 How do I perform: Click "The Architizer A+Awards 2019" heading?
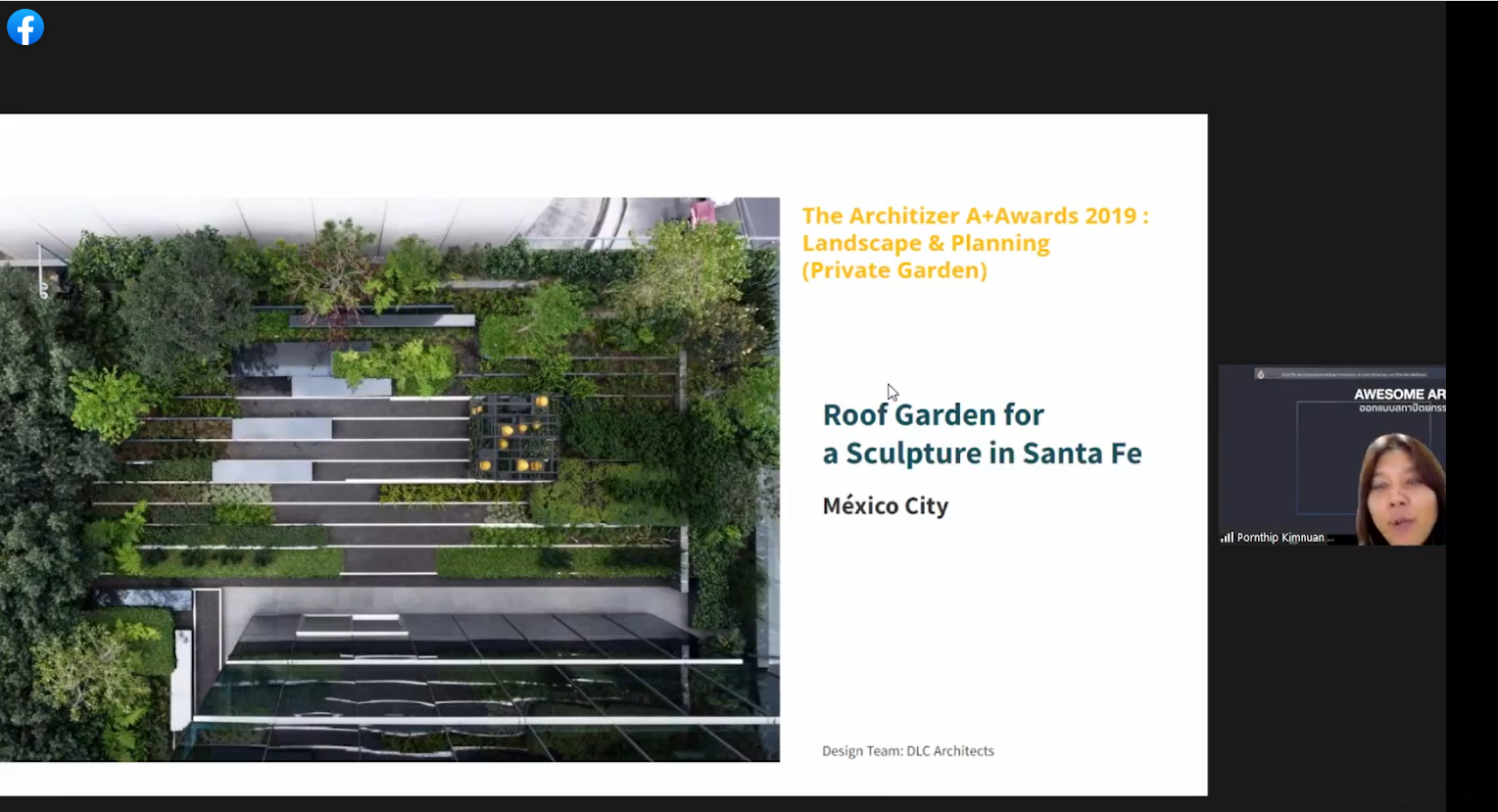coord(975,215)
